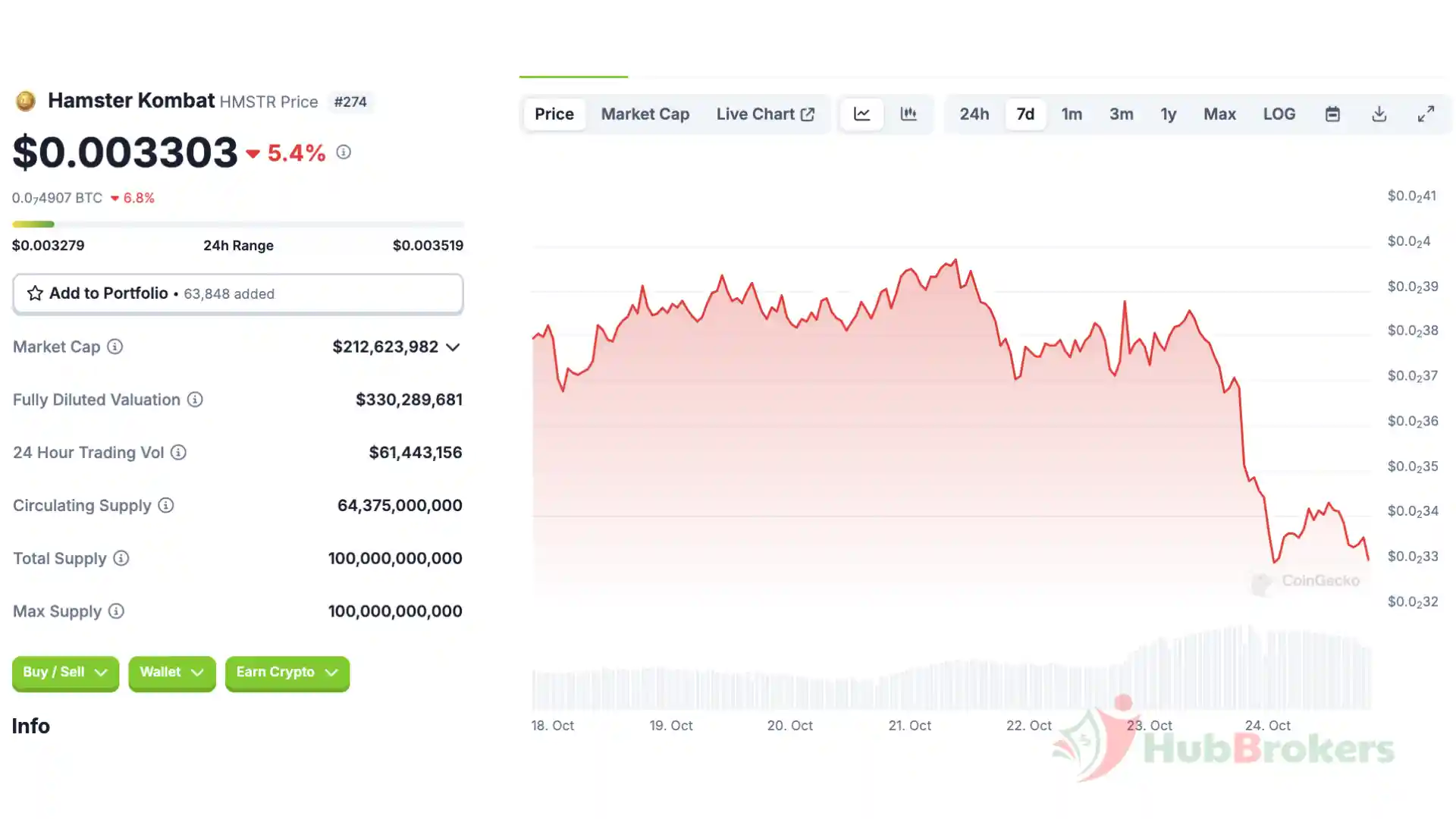Select the Price chart tab
Image resolution: width=1456 pixels, height=819 pixels.
tap(554, 115)
